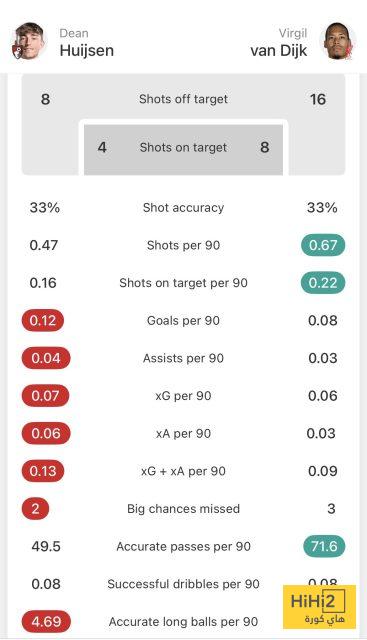This screenshot has height=640, width=367.
Task: Tap the red 0.06 xA per 90 badge
Action: coord(46,433)
